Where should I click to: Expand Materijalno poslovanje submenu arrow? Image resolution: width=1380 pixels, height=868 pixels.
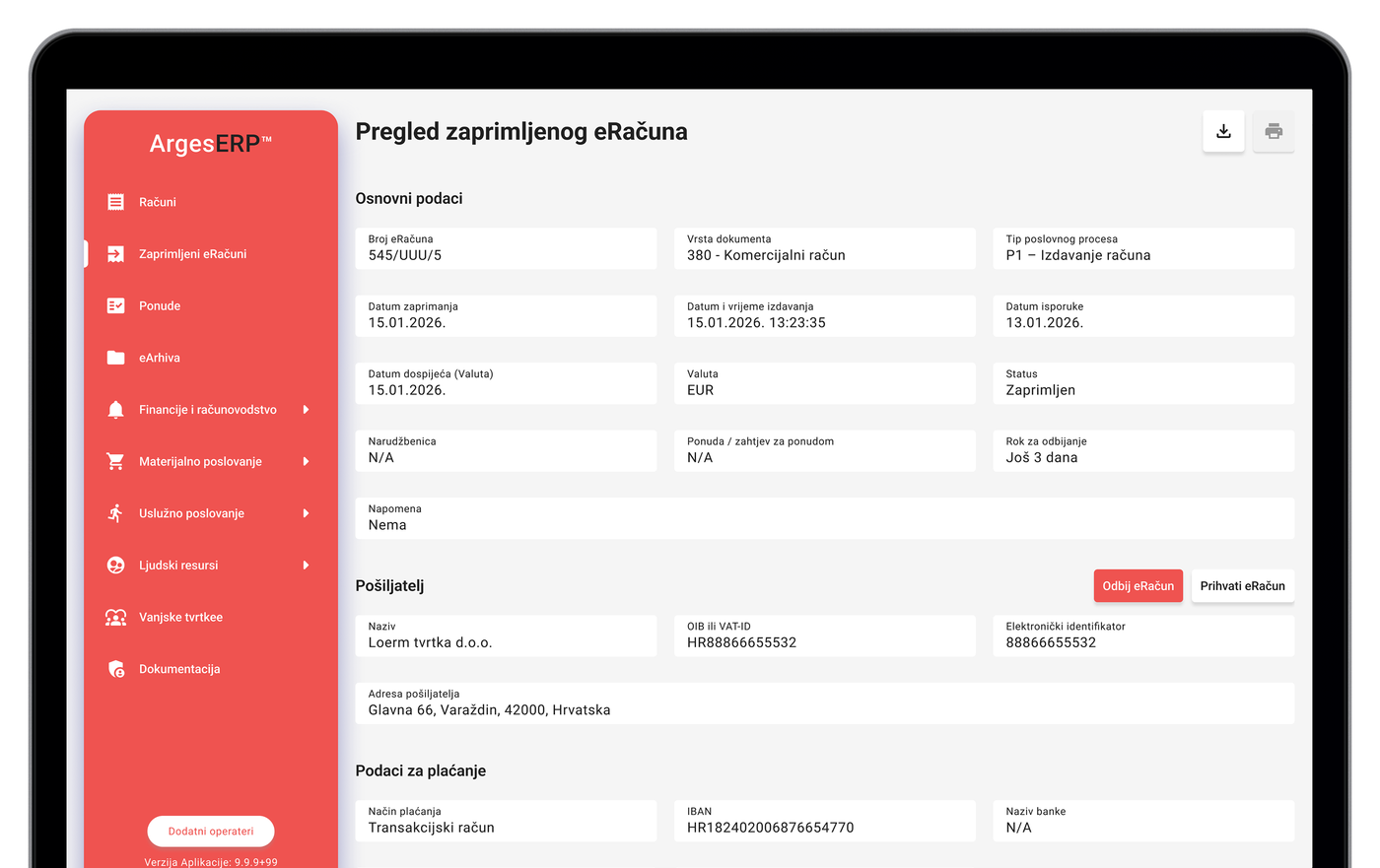point(306,461)
